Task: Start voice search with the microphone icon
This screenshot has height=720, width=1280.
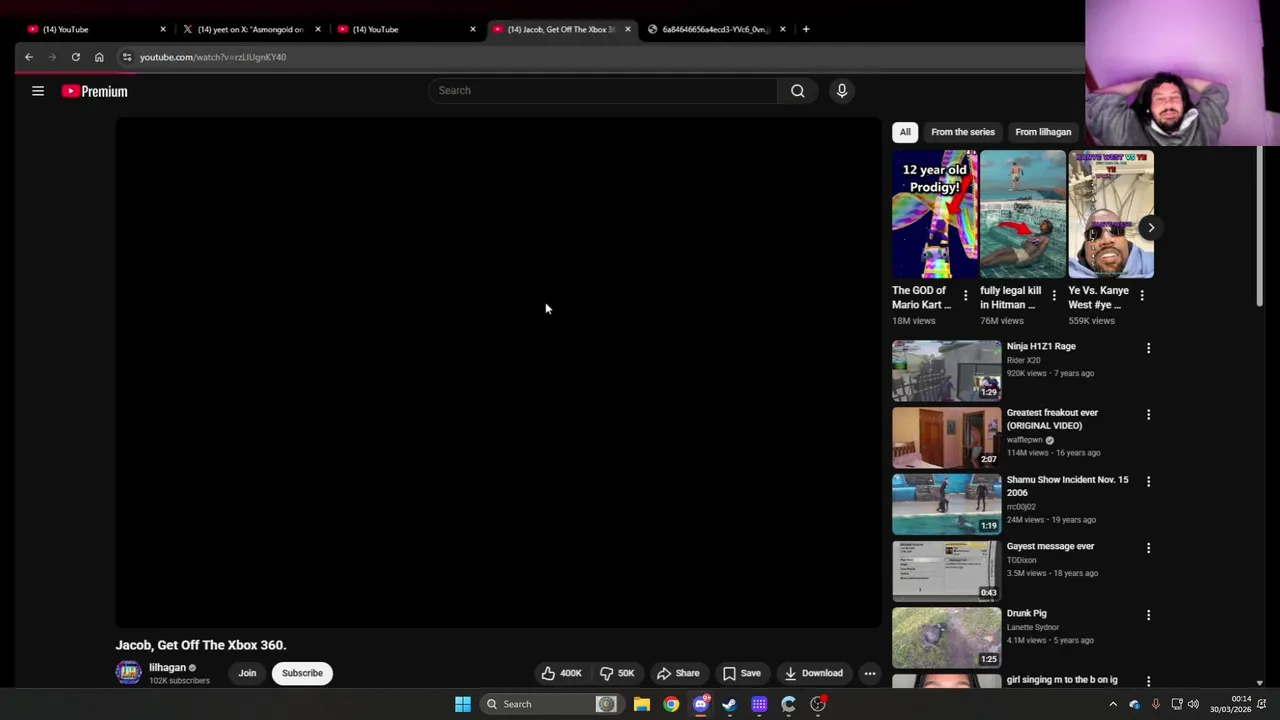Action: click(x=842, y=91)
